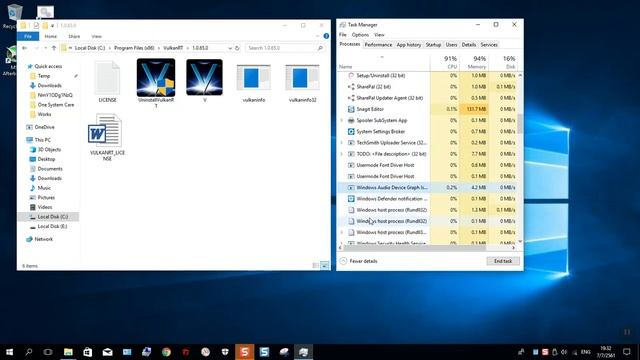Screen dimensions: 640x360
Task: Switch to App history tab
Action: pyautogui.click(x=409, y=45)
